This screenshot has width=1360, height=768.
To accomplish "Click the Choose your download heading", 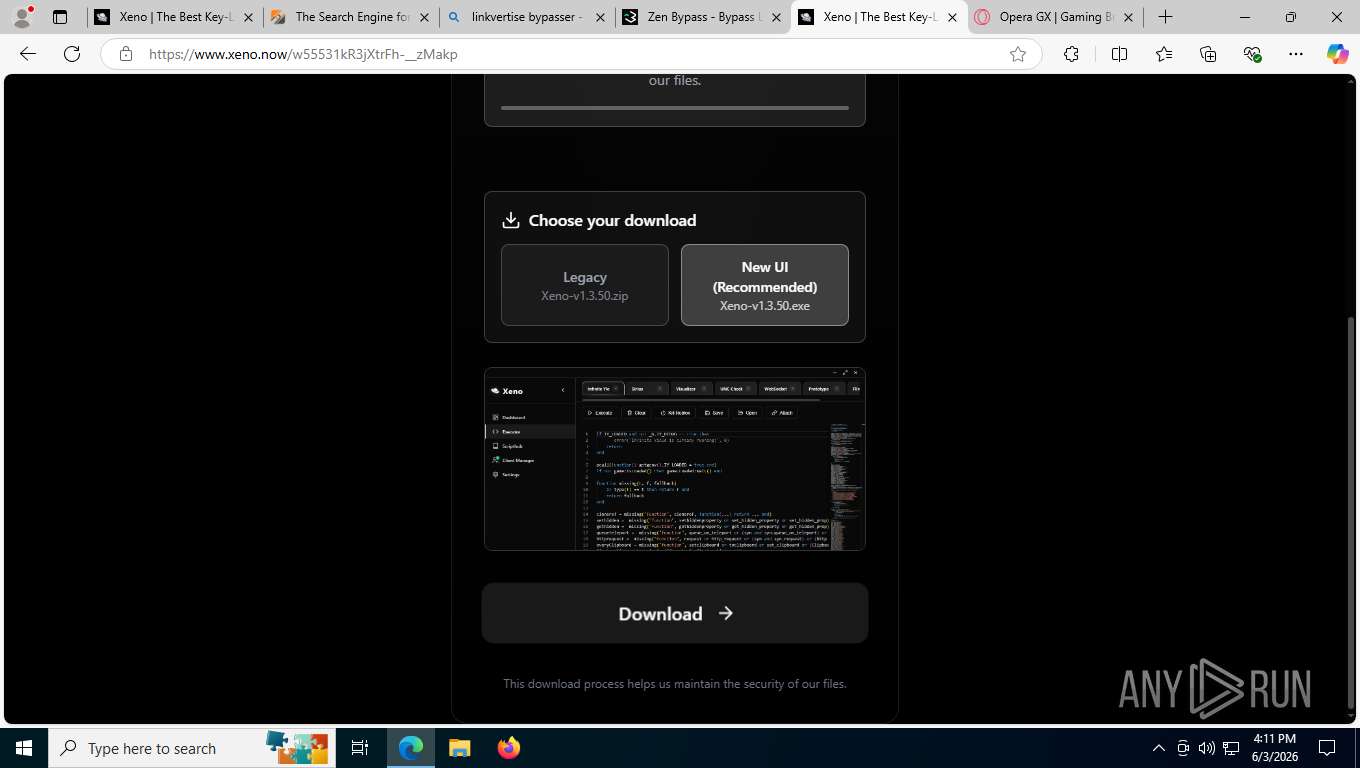I will (612, 220).
